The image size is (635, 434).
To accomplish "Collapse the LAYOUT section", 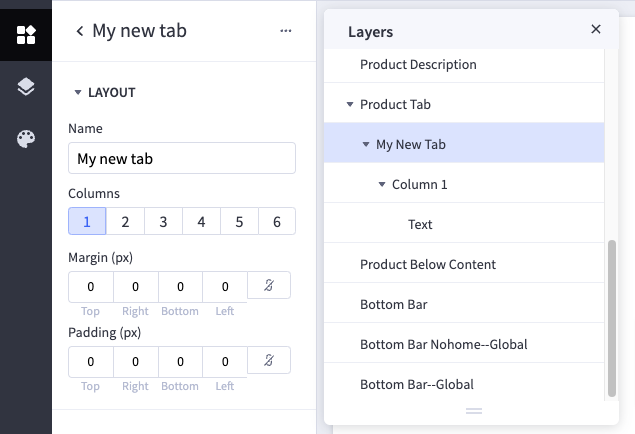I will (78, 93).
